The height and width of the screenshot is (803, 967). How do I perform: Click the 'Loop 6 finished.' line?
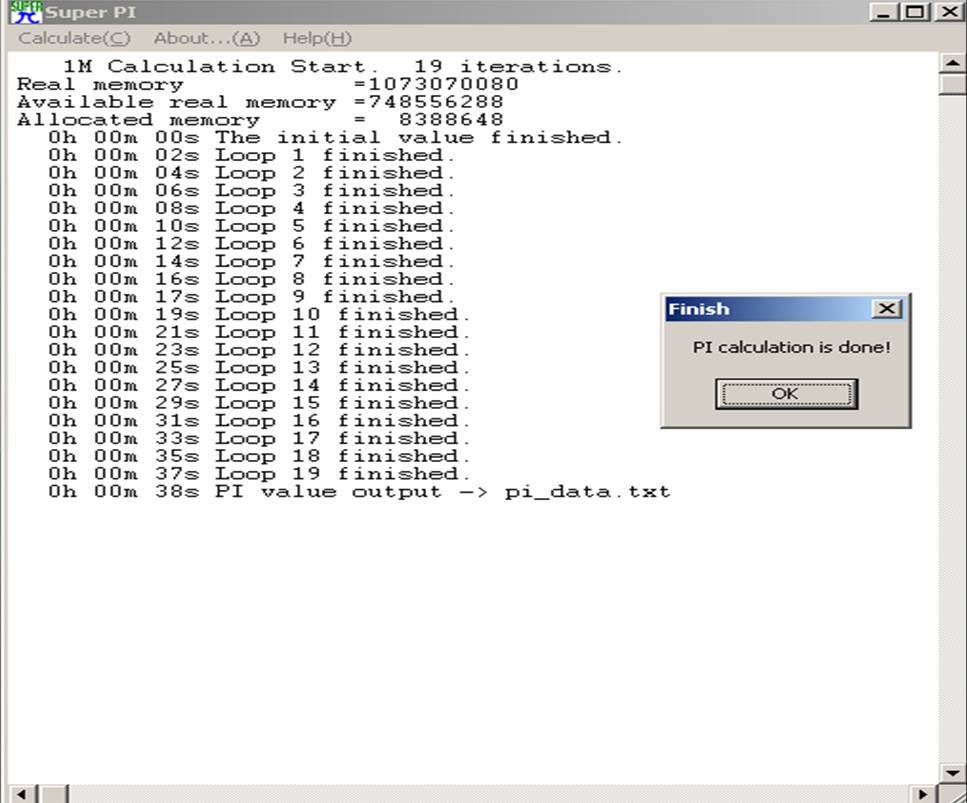252,244
